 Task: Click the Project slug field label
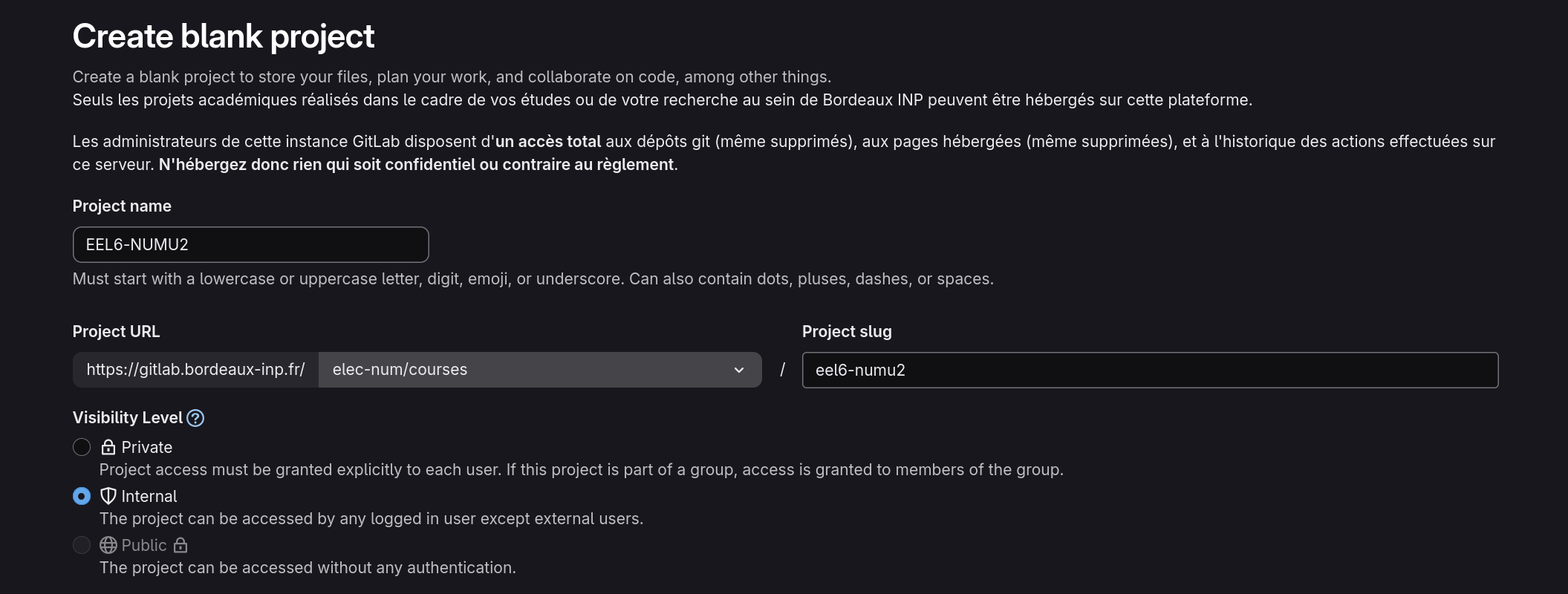click(847, 331)
